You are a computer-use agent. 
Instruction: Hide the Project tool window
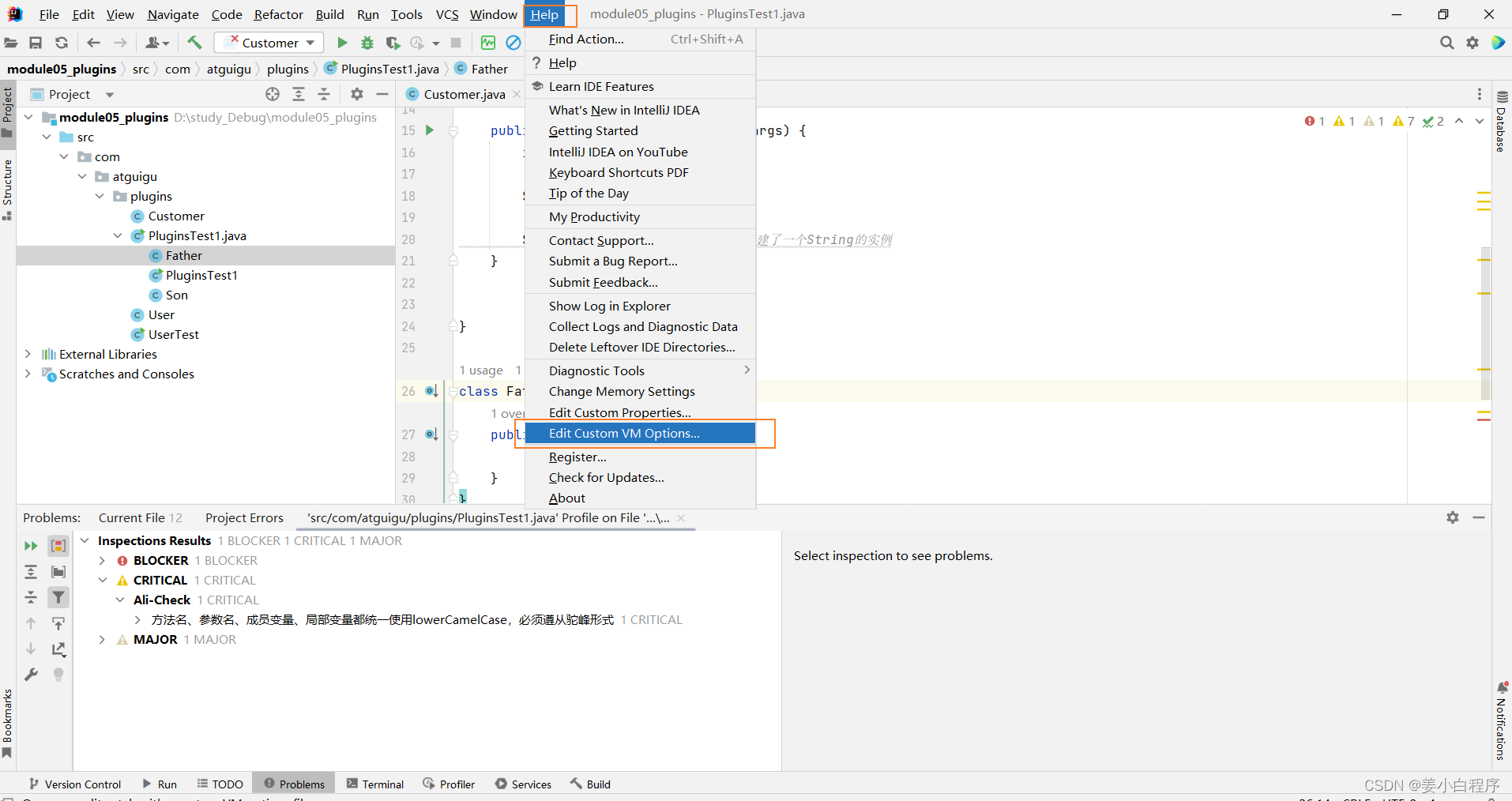[x=382, y=94]
